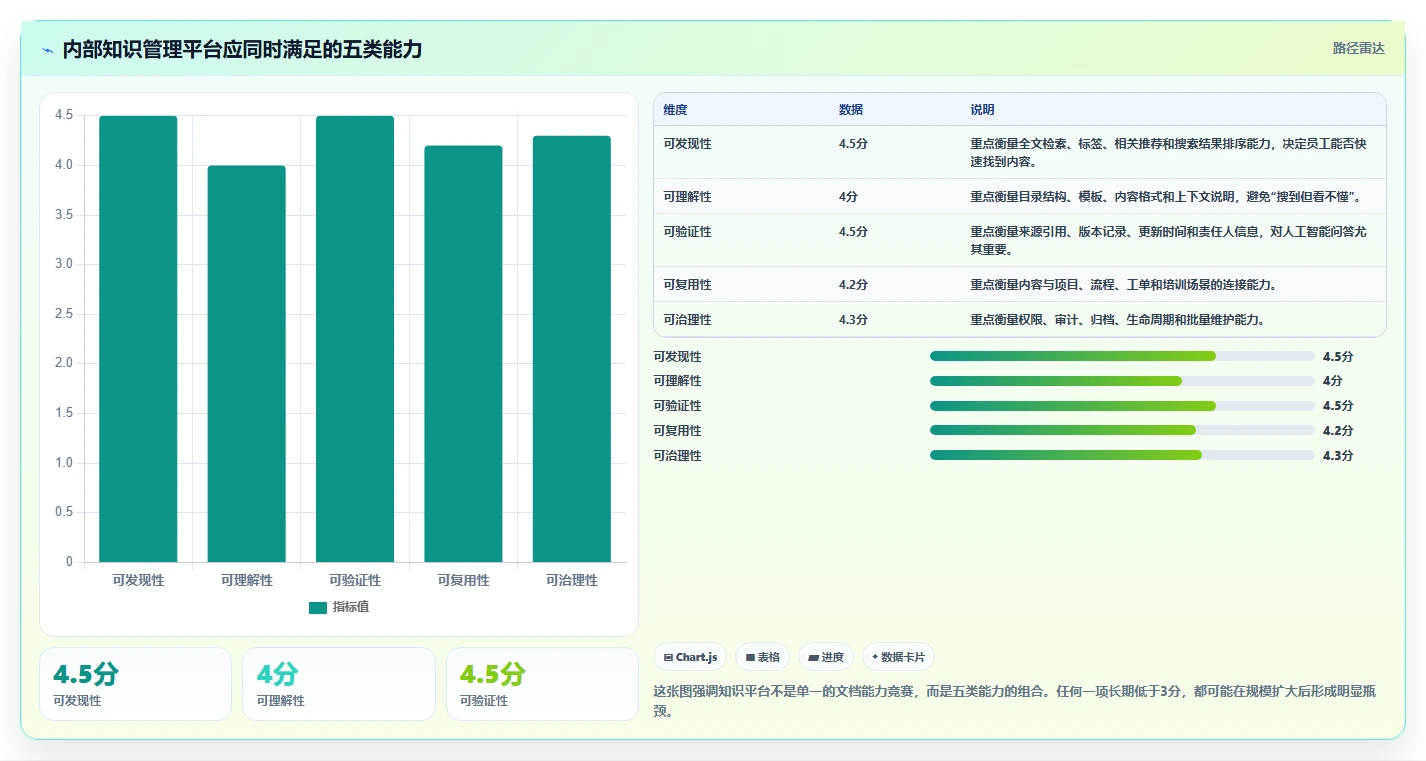Click the lightning icon beside the title
The width and height of the screenshot is (1426, 761).
47,50
